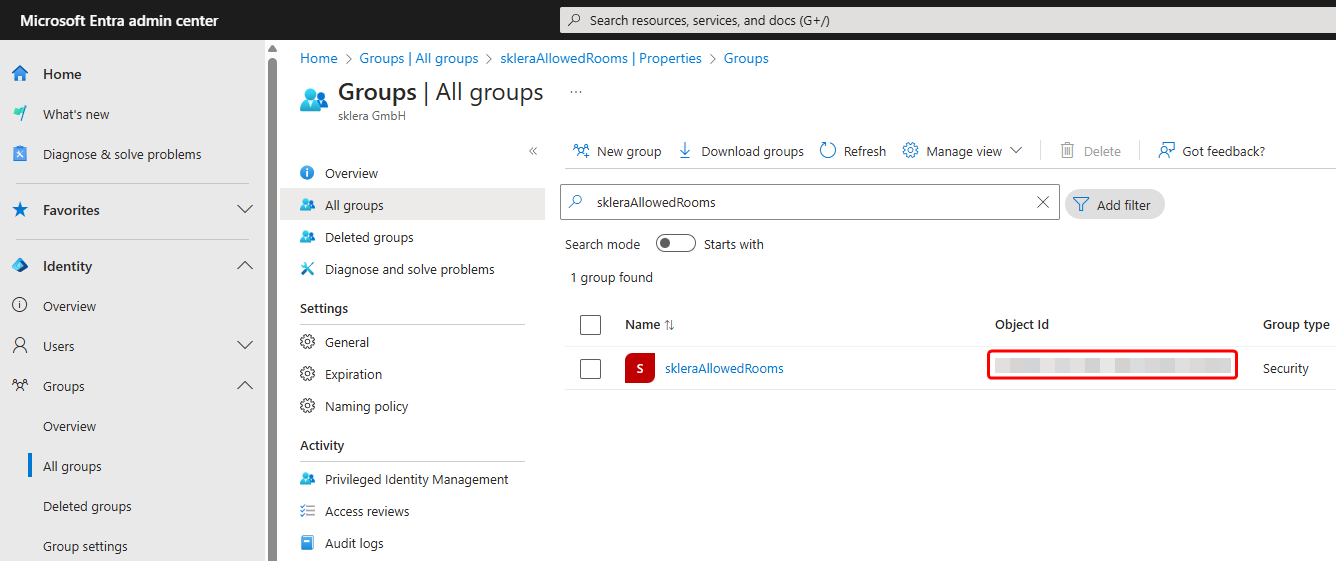Viewport: 1336px width, 561px height.
Task: Click the Users person icon
Action: pyautogui.click(x=20, y=346)
